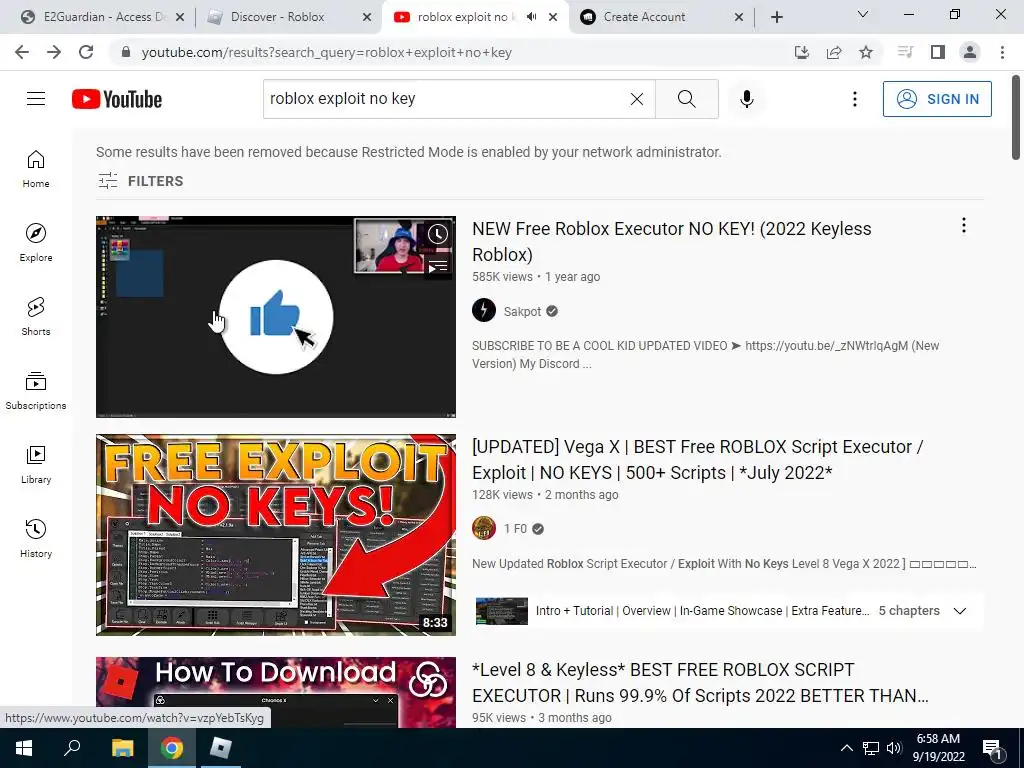Open File Explorer from the taskbar
This screenshot has height=768, width=1024.
point(122,748)
